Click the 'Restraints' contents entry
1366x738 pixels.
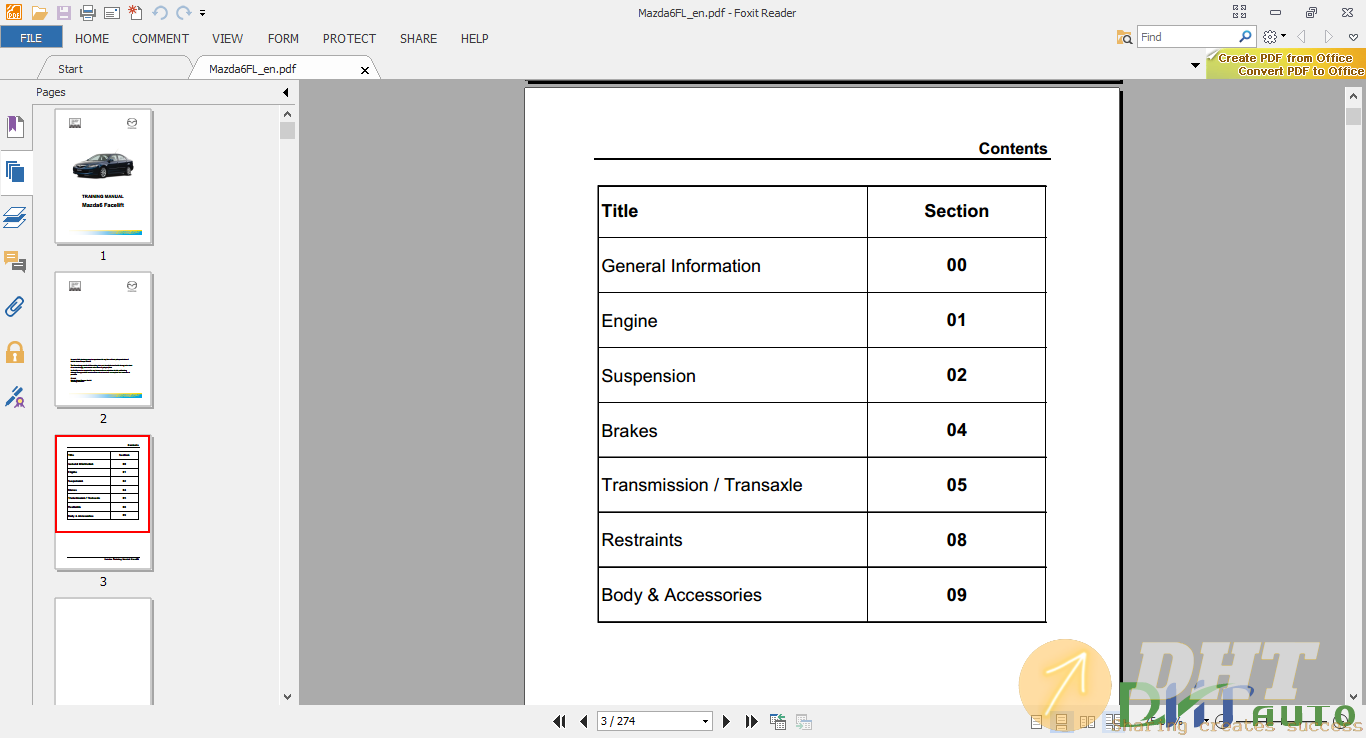click(641, 540)
